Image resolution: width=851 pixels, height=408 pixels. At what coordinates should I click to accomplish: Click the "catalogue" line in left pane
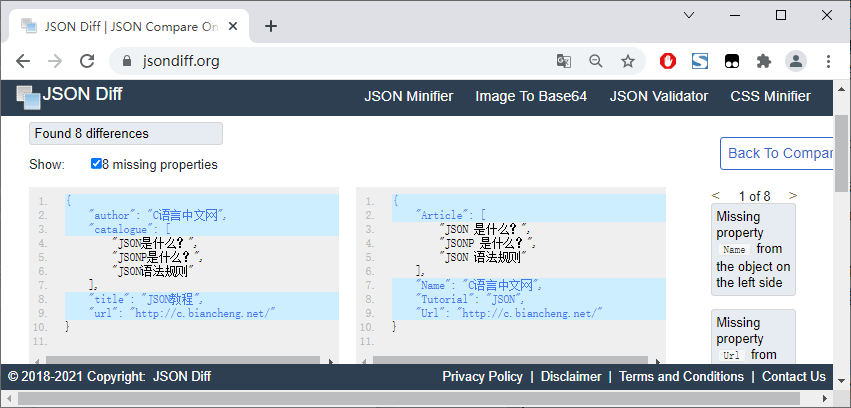tap(202, 230)
